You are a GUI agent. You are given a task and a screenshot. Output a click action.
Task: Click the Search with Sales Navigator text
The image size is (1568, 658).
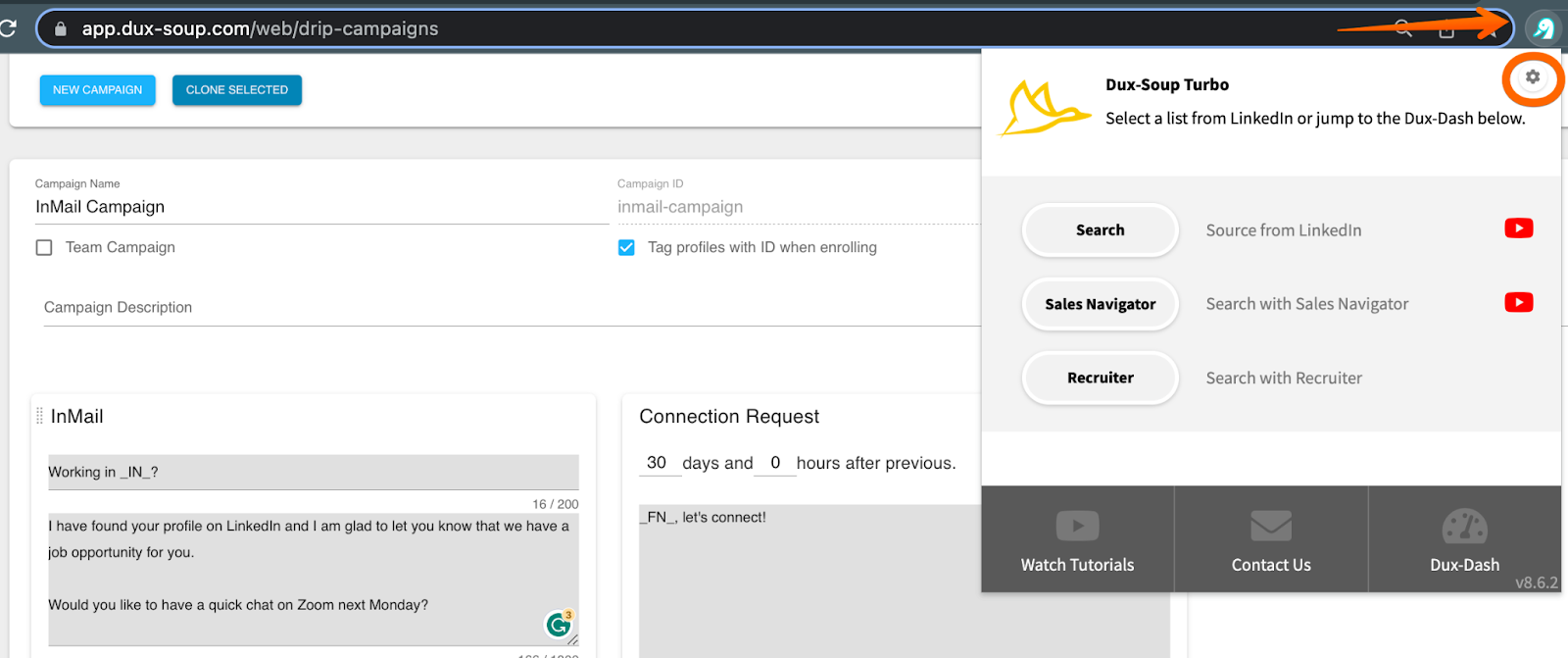point(1307,304)
